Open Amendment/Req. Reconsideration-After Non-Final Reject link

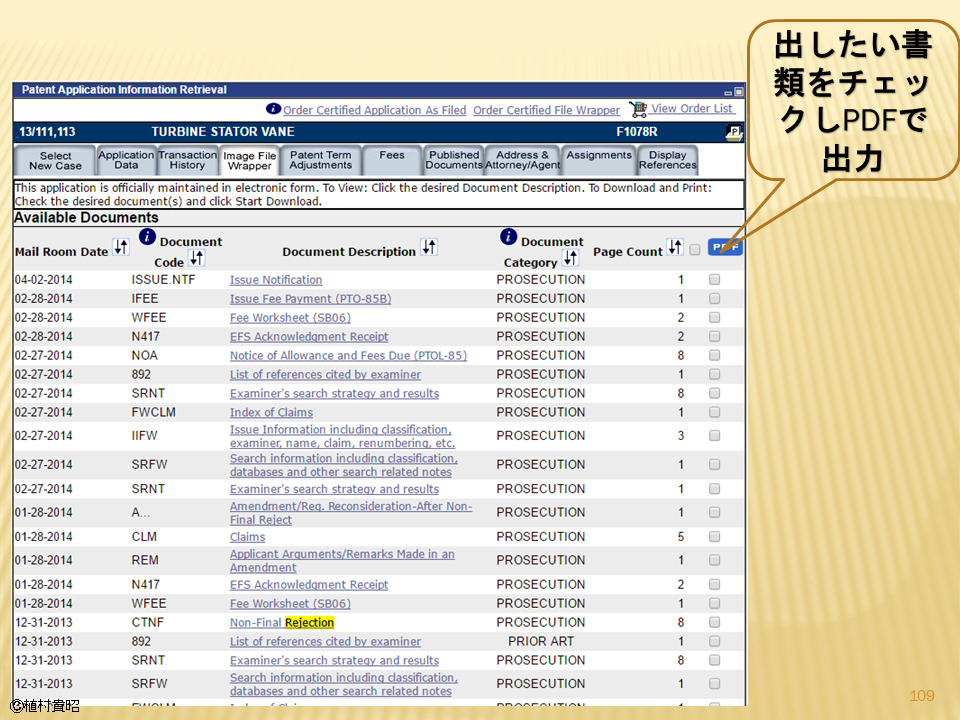coord(351,513)
